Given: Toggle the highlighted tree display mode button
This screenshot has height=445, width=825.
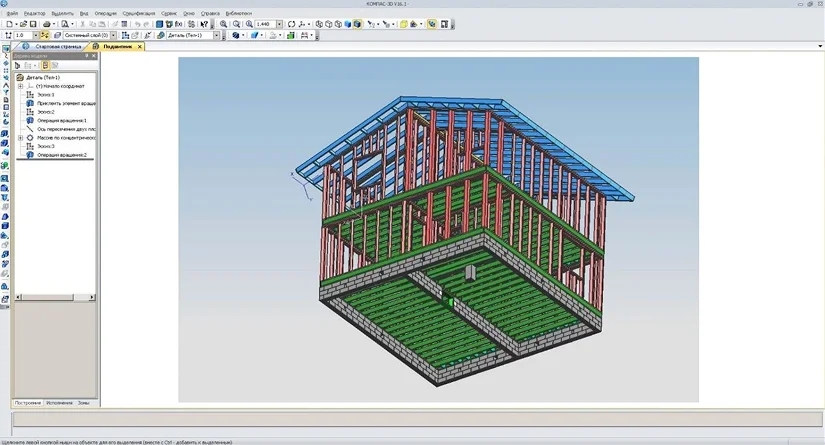Looking at the screenshot, I should (45, 65).
